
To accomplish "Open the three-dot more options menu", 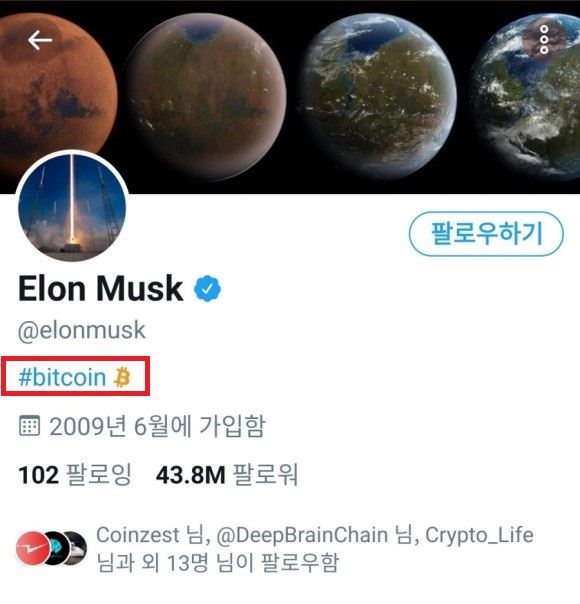I will 544,39.
